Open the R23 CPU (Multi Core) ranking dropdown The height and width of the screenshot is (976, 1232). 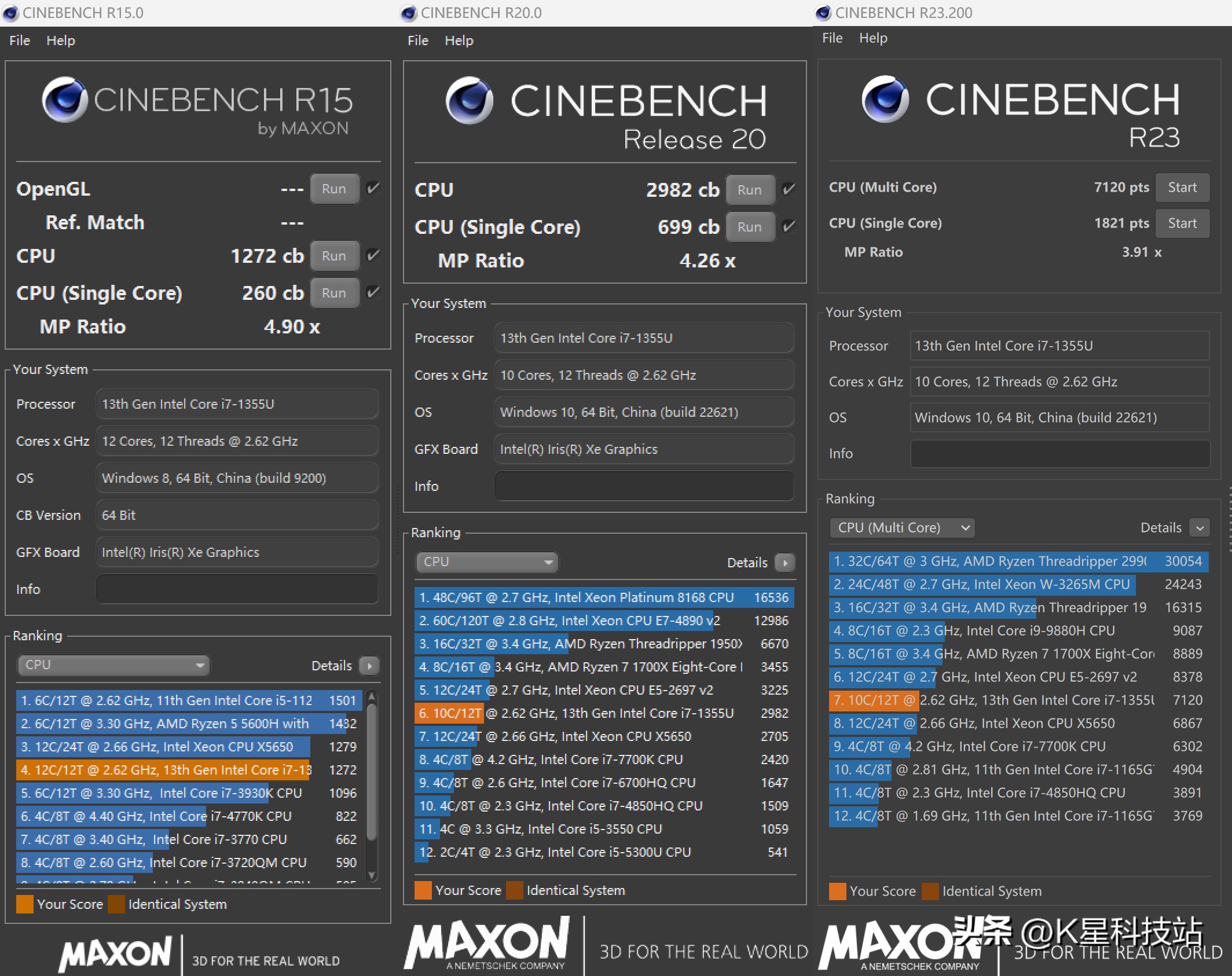point(902,527)
